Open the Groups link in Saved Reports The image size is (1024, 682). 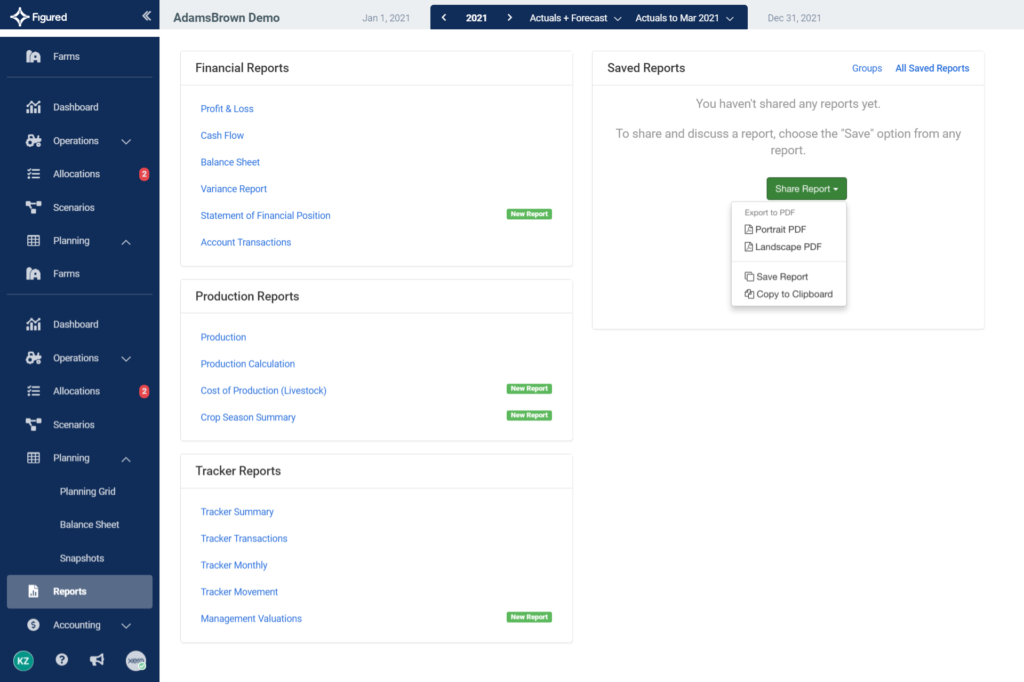pos(867,68)
